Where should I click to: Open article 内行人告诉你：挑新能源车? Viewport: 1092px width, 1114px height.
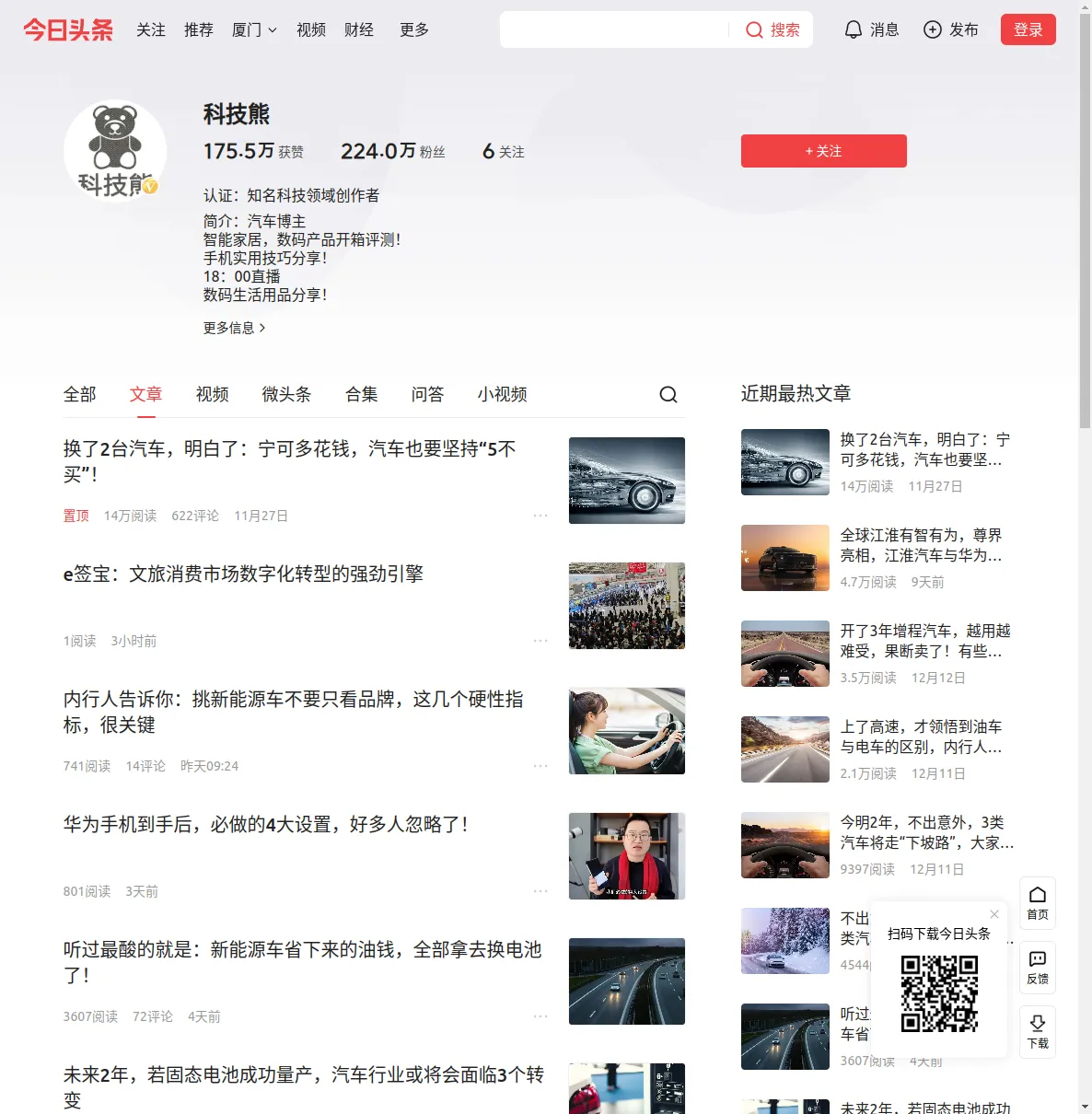[294, 712]
